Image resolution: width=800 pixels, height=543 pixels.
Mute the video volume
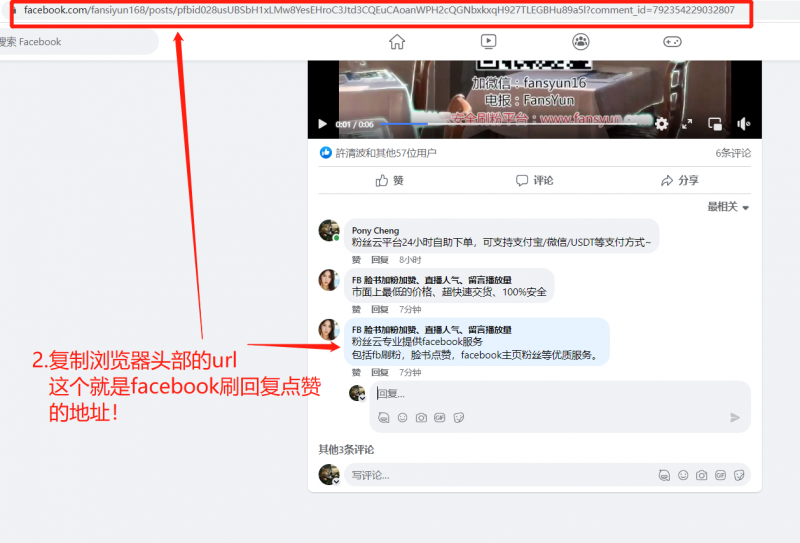click(743, 124)
